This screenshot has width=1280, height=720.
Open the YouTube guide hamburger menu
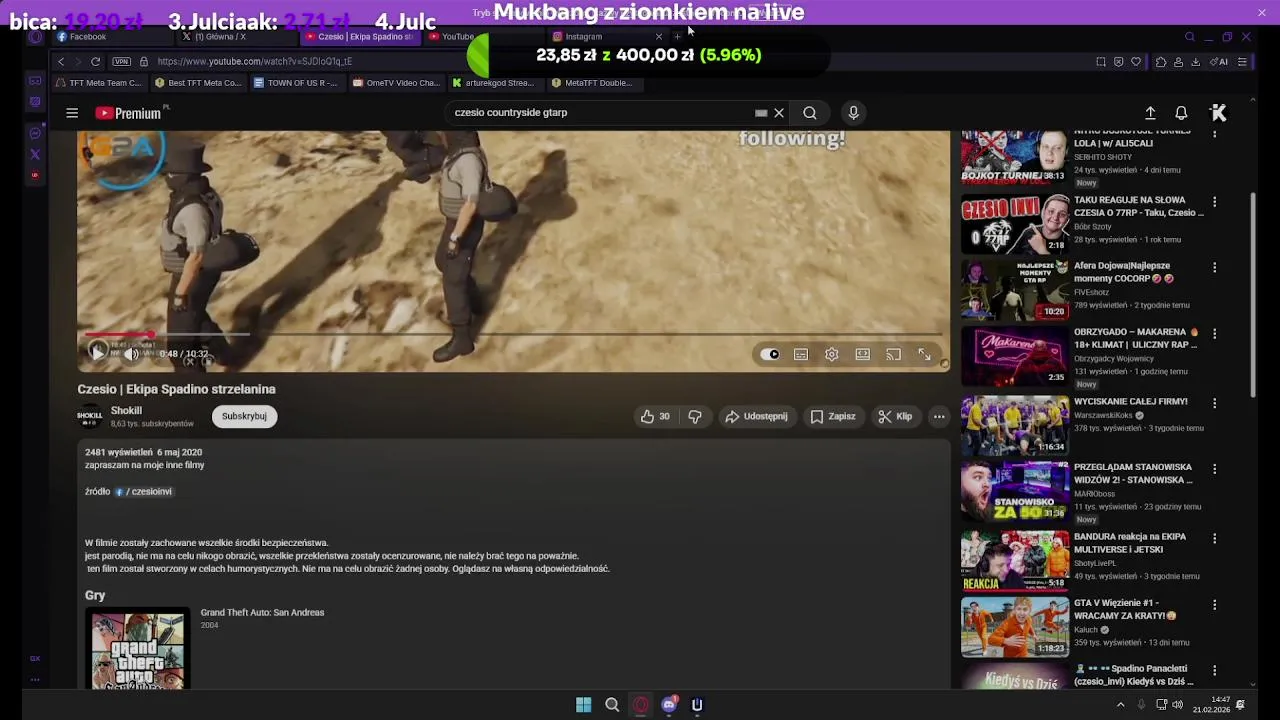pos(72,113)
